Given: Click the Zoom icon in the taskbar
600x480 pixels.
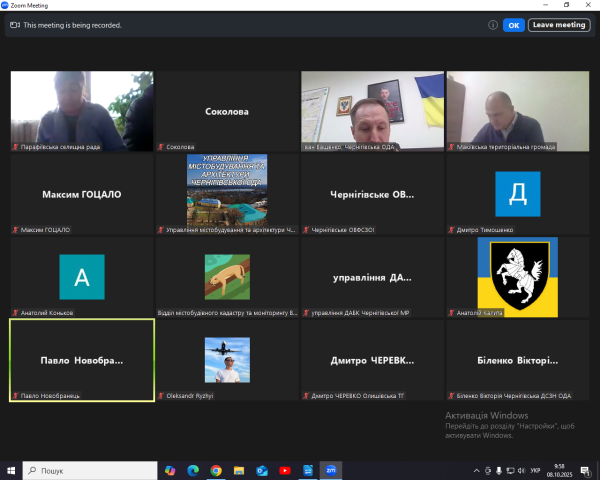Looking at the screenshot, I should 331,470.
